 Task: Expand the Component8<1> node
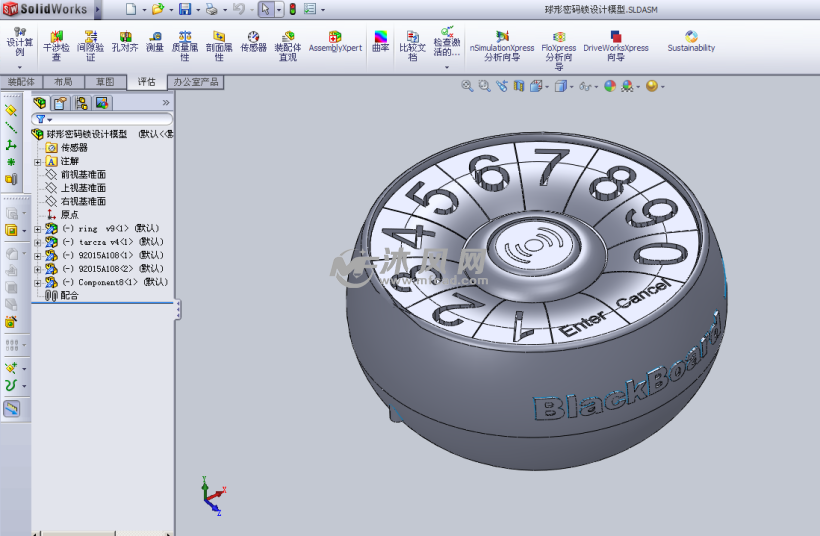(38, 283)
